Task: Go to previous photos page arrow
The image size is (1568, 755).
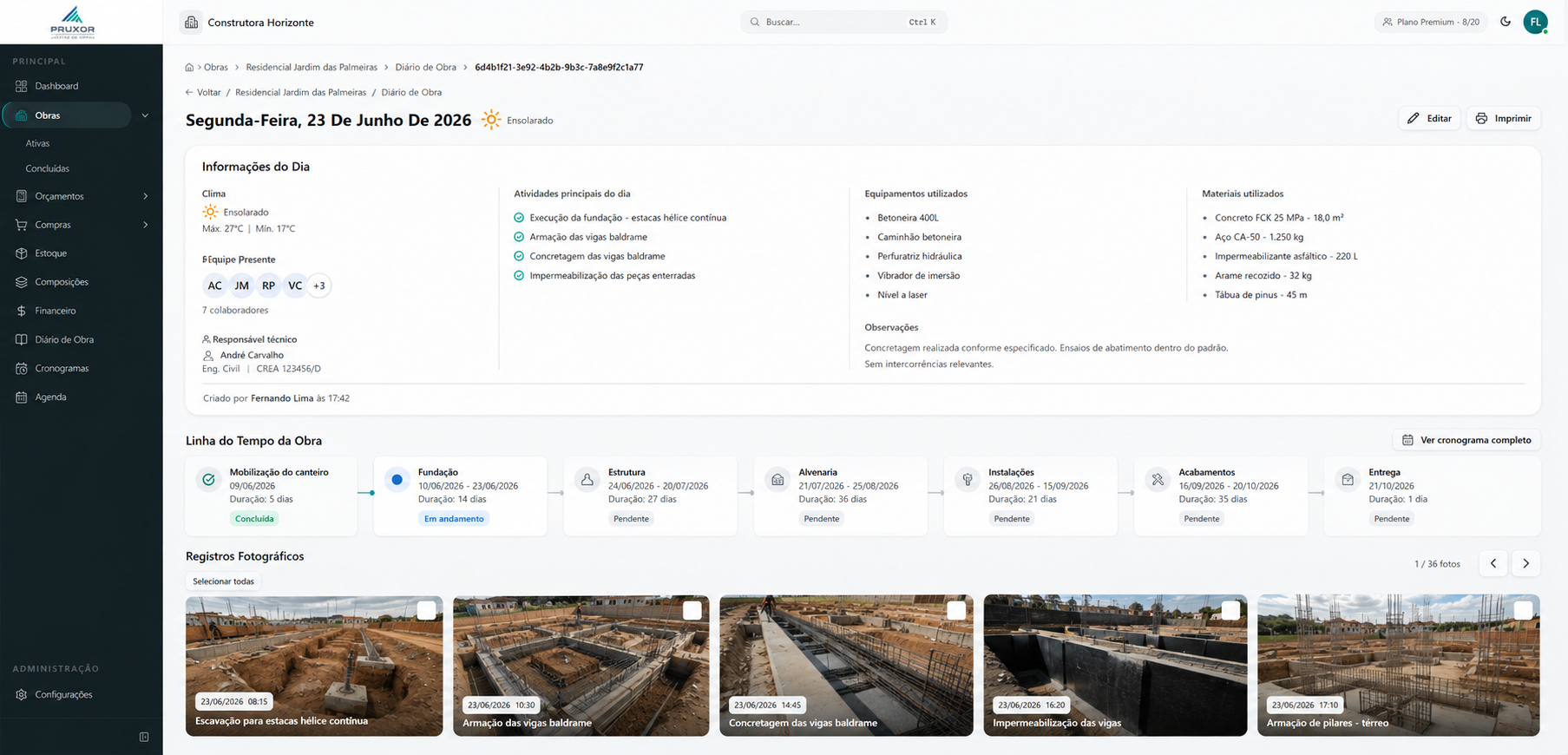Action: point(1493,563)
